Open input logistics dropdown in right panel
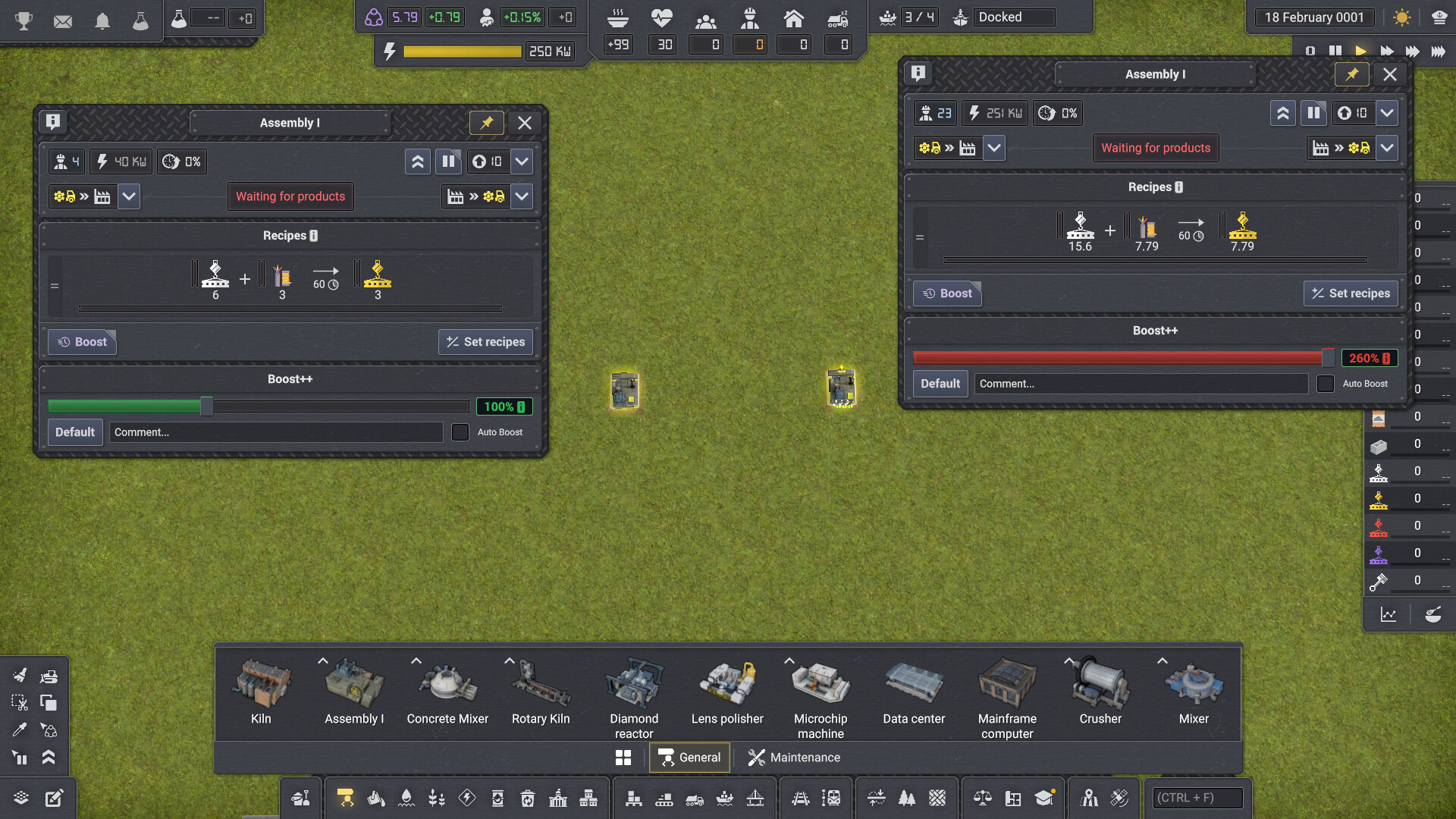Image resolution: width=1456 pixels, height=819 pixels. [x=994, y=148]
